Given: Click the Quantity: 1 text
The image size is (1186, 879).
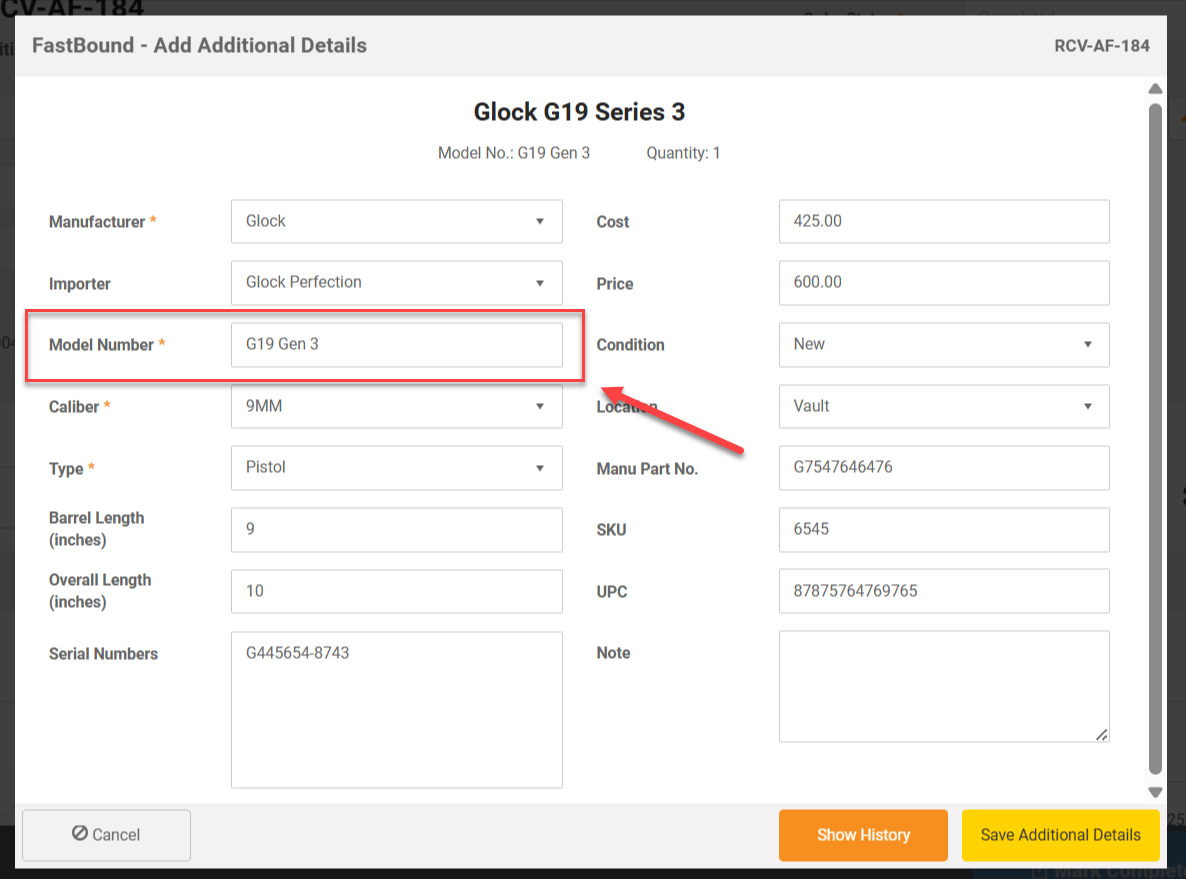Looking at the screenshot, I should pyautogui.click(x=683, y=153).
